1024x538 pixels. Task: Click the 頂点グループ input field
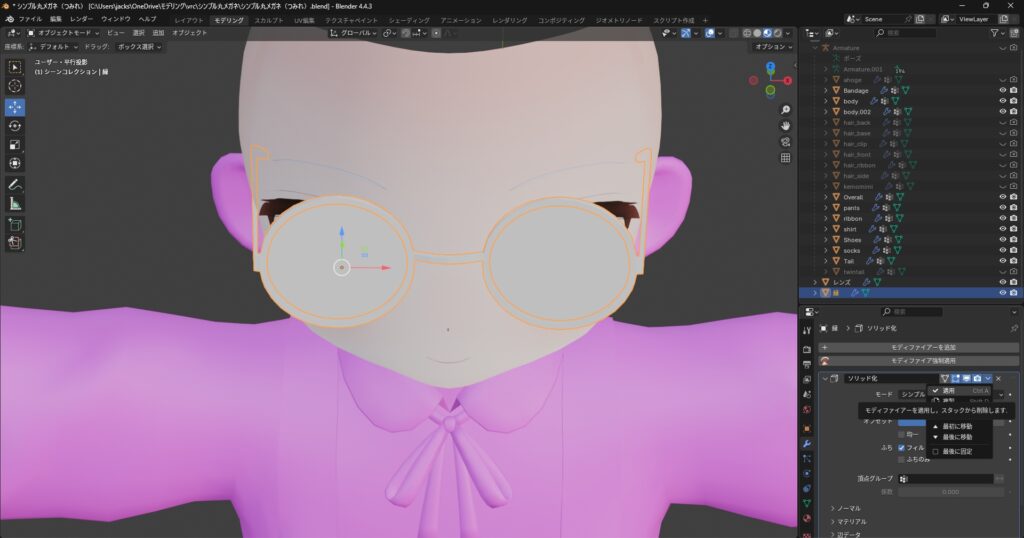tap(946, 479)
